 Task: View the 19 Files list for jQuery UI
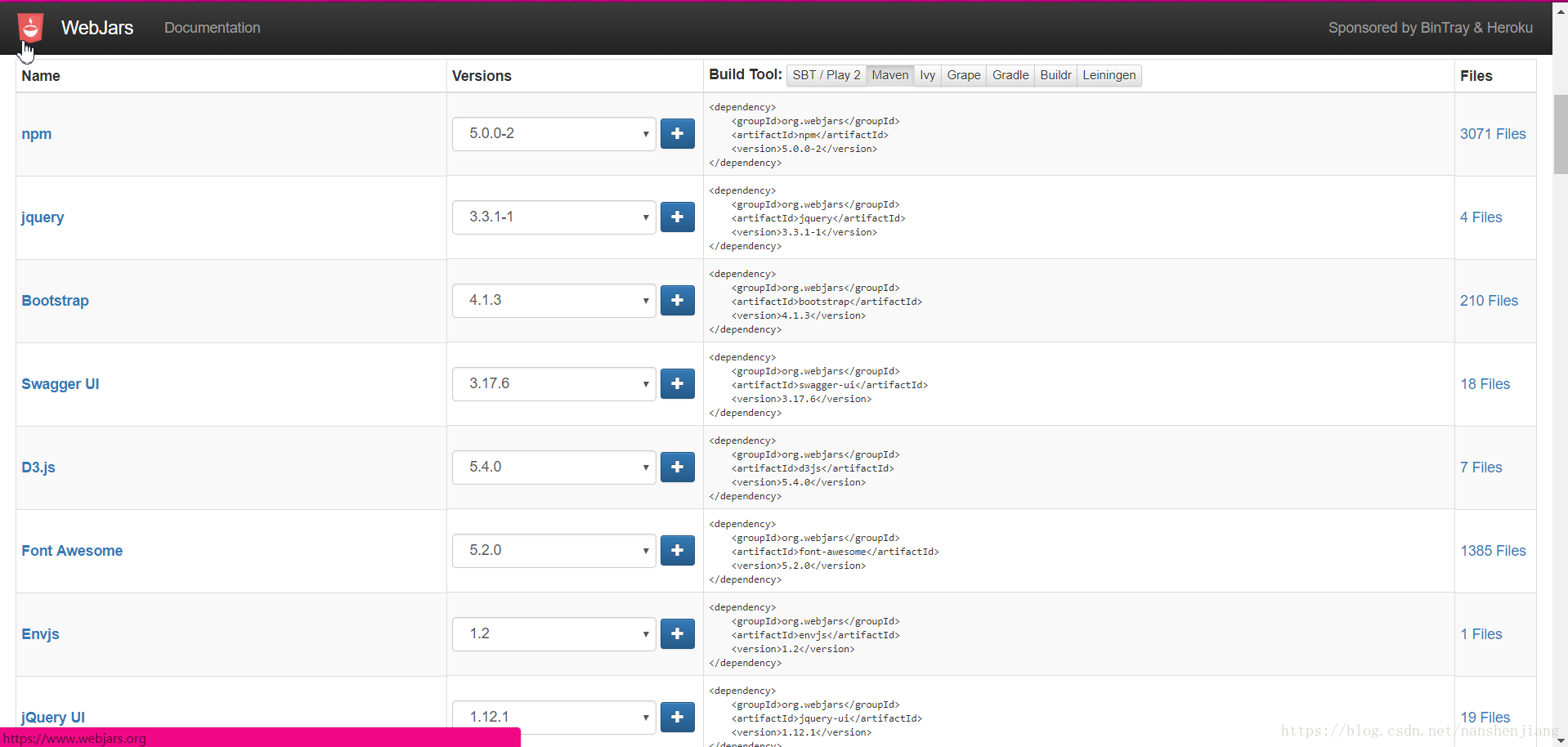pyautogui.click(x=1485, y=717)
